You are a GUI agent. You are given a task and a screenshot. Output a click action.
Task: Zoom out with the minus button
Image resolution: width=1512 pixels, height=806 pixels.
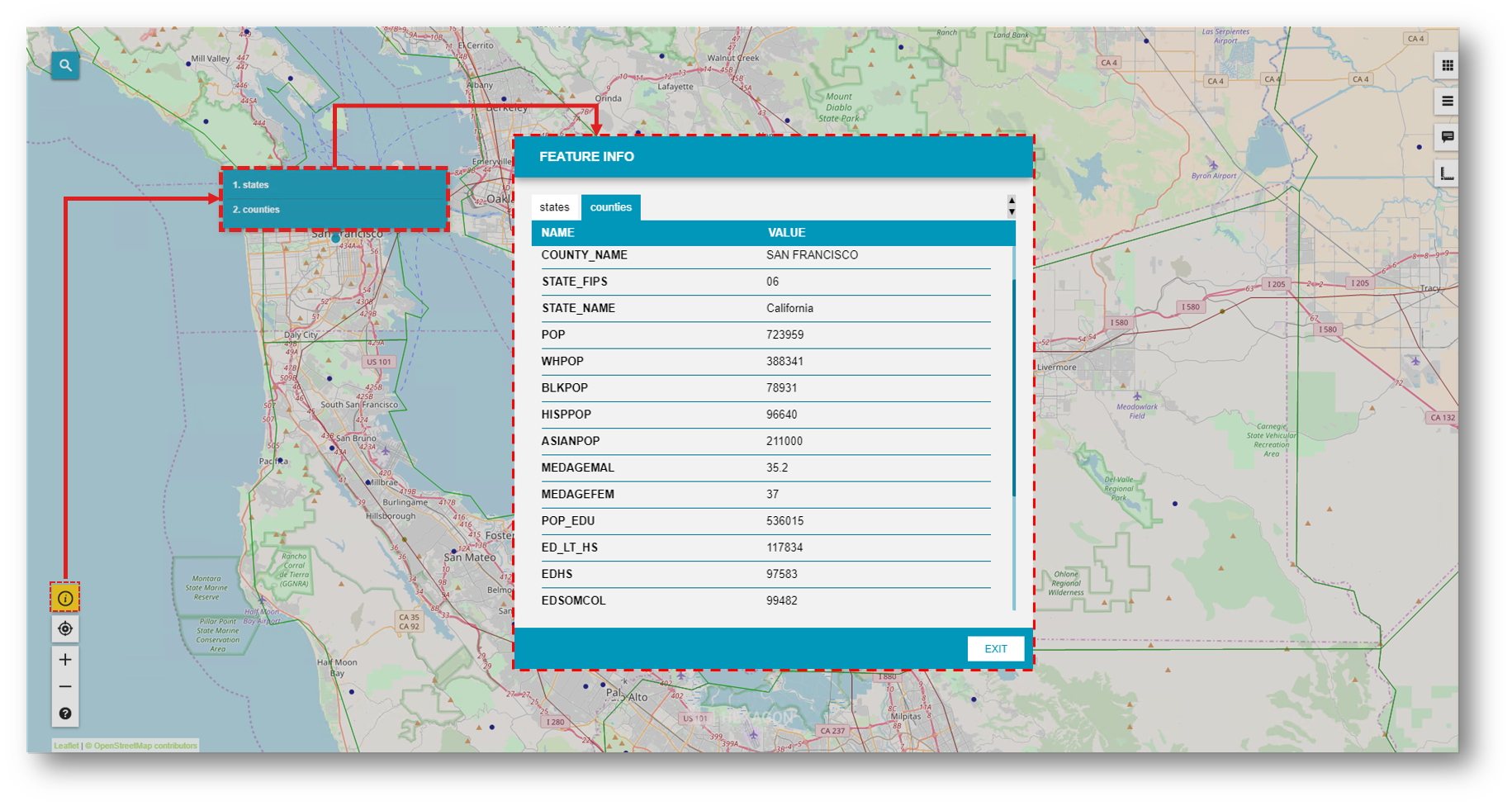coord(65,687)
